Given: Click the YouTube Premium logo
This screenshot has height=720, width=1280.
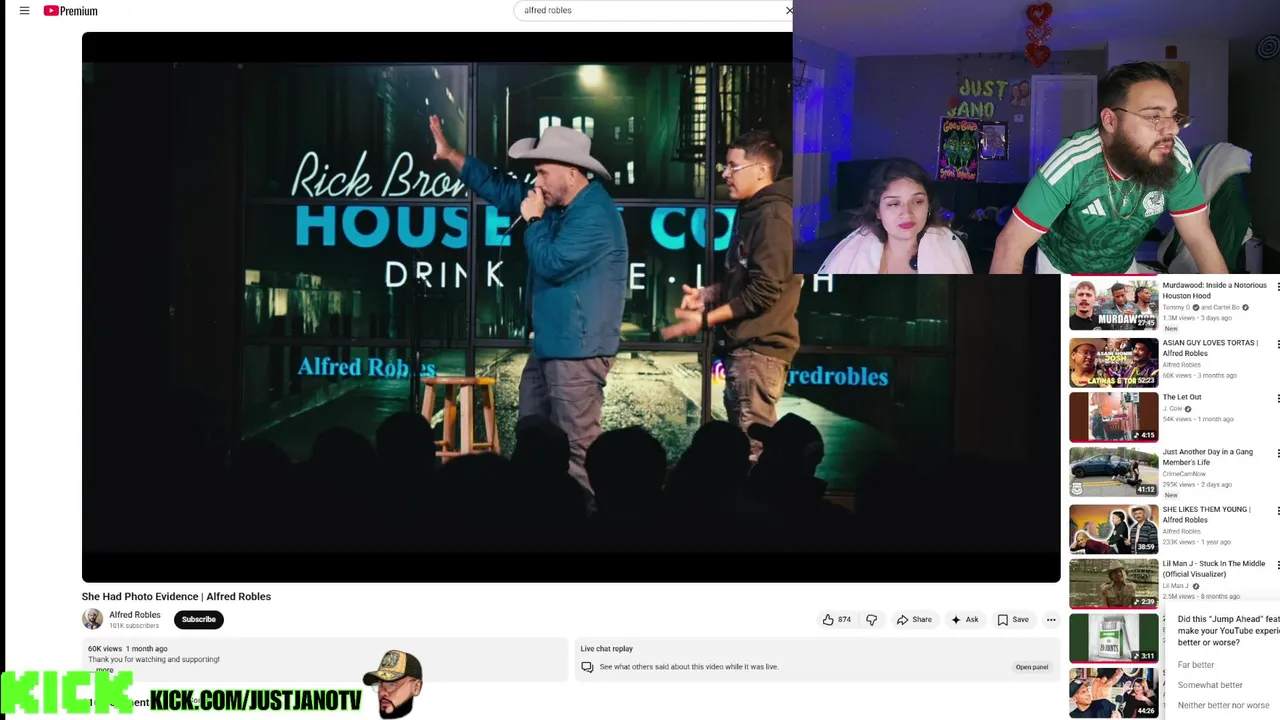Looking at the screenshot, I should tap(71, 11).
